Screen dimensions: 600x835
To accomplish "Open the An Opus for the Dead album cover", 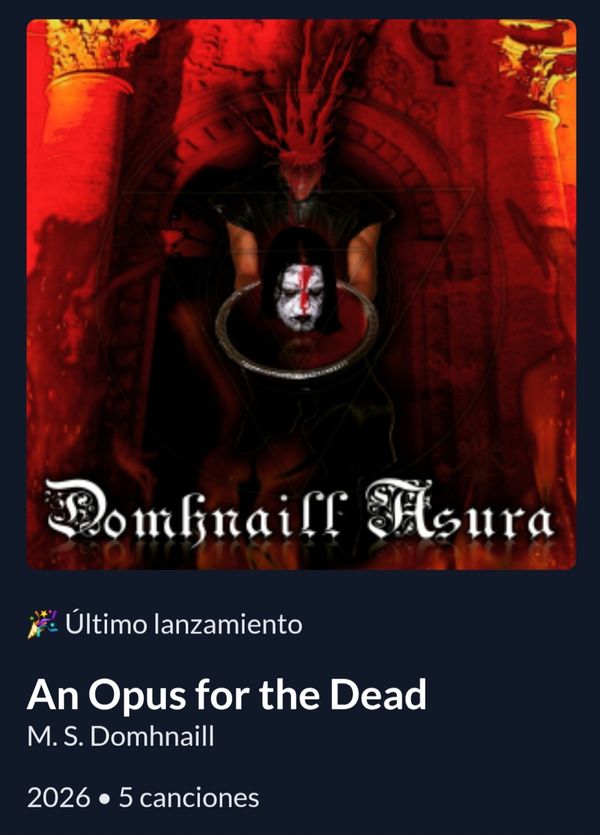I will (x=301, y=294).
